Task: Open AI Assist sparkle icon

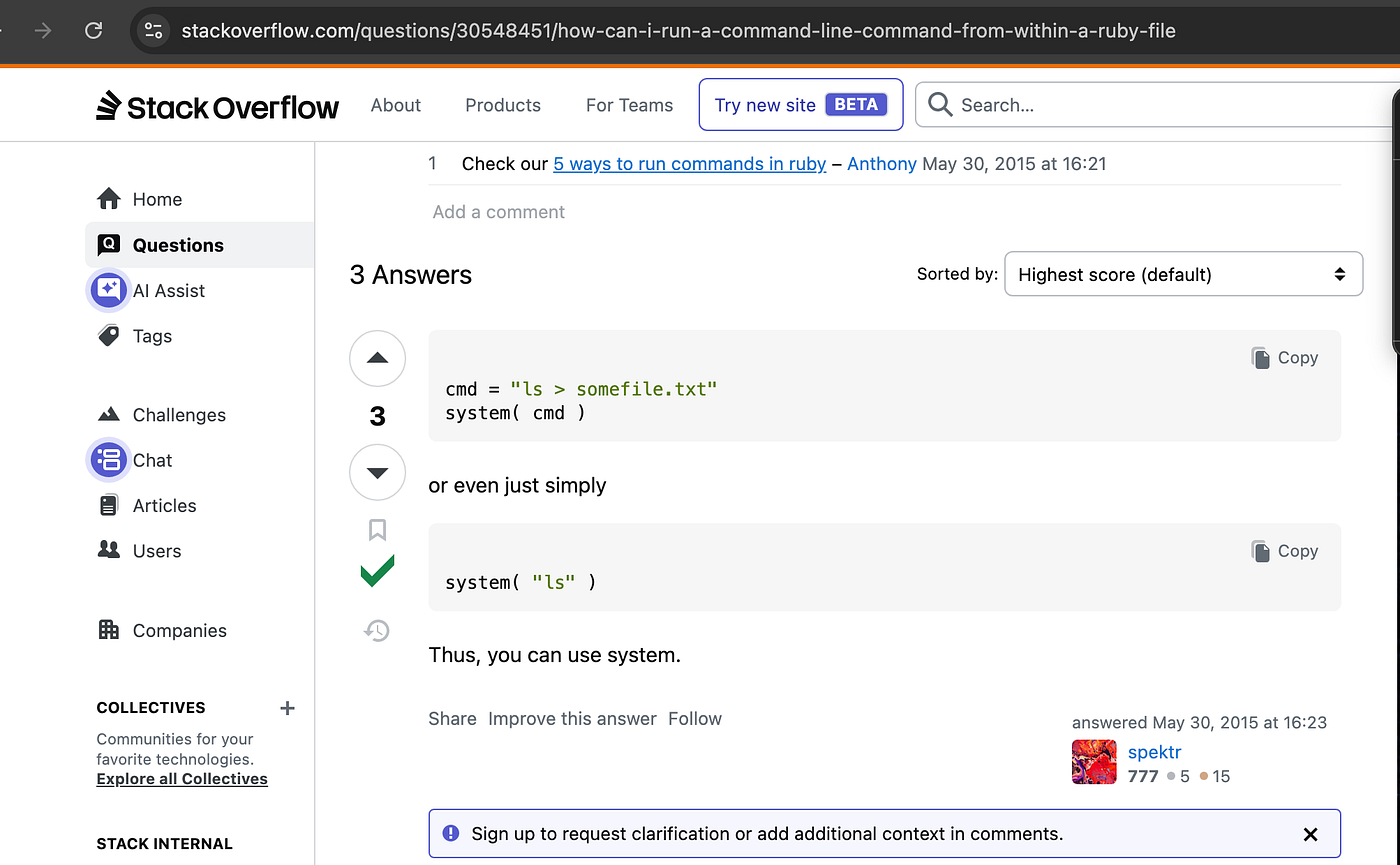Action: [109, 291]
